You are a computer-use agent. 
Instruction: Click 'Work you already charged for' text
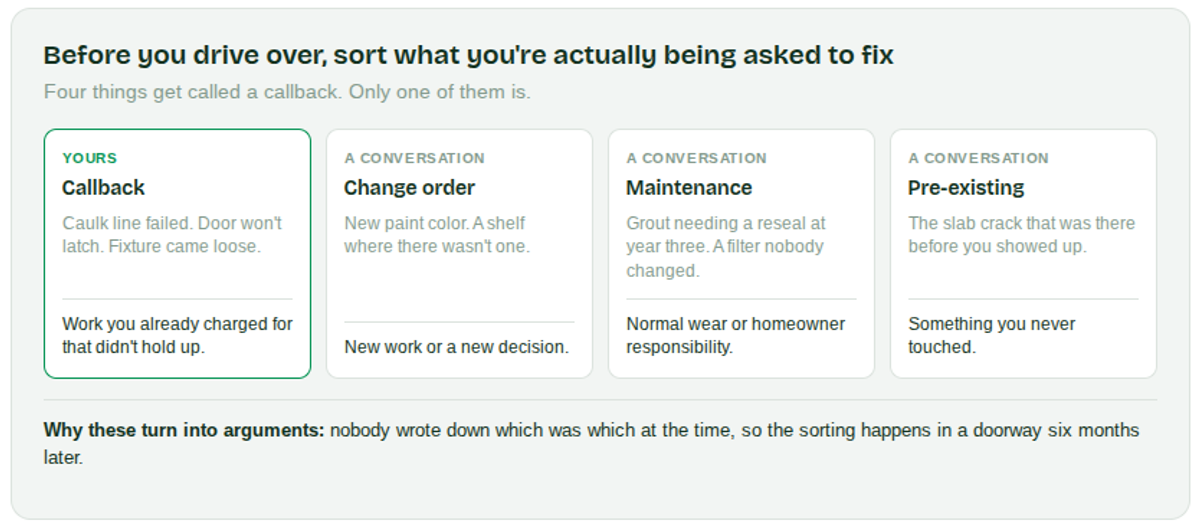[x=177, y=336]
